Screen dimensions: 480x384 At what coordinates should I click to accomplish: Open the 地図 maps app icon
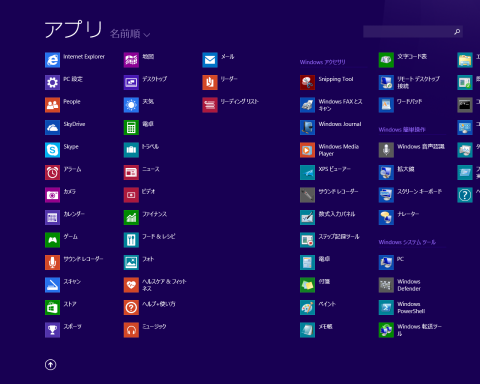[131, 60]
